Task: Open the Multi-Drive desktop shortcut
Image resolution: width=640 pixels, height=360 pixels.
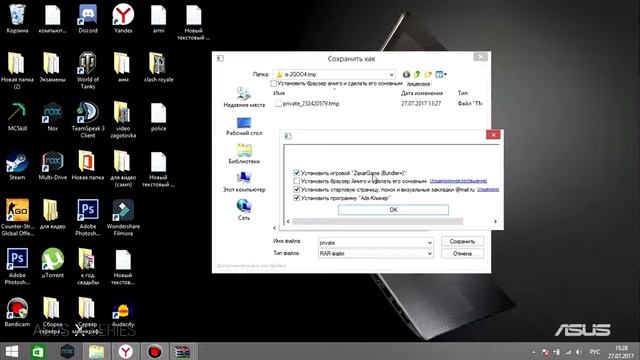Action: pyautogui.click(x=52, y=166)
